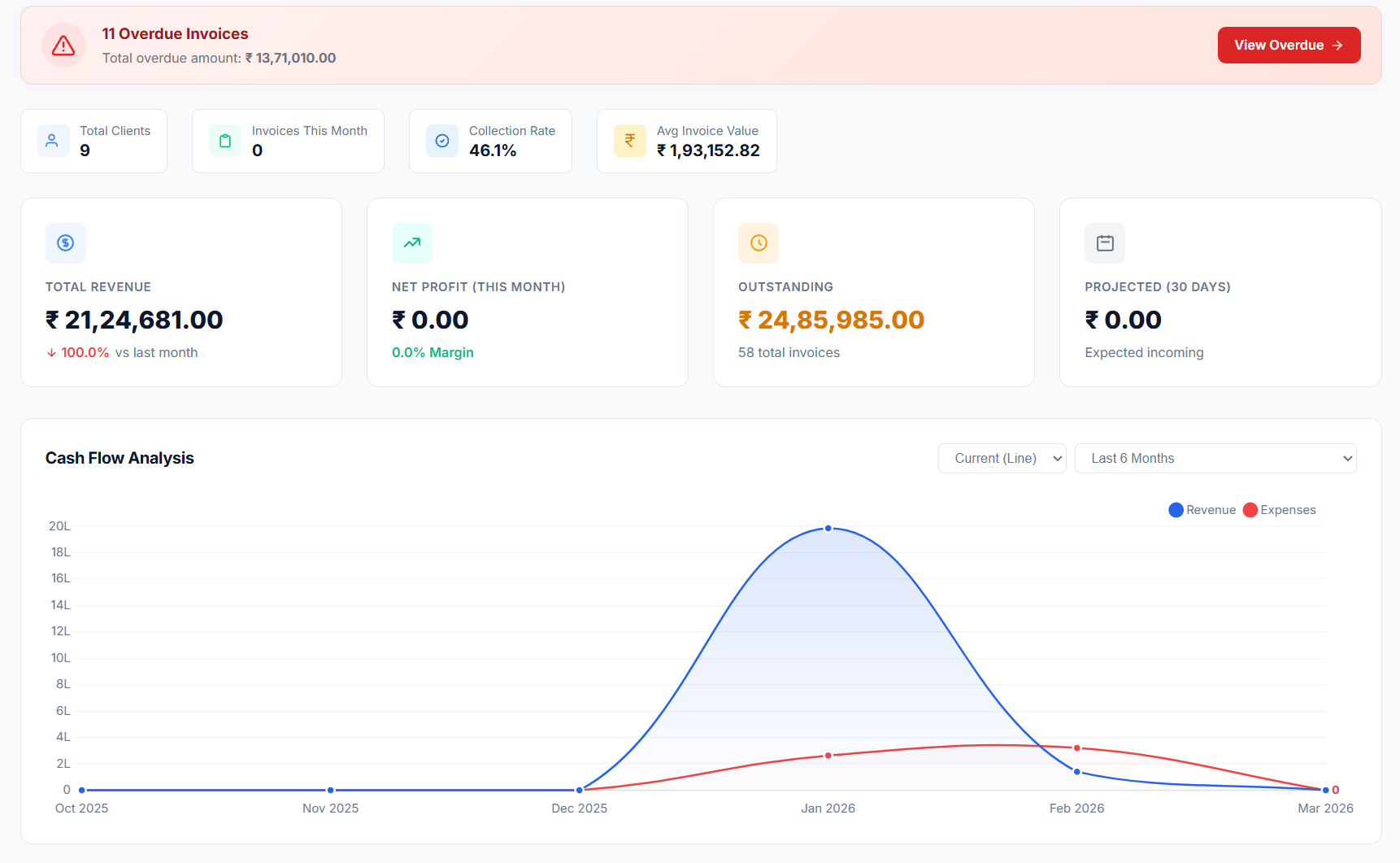The image size is (1400, 863).
Task: Toggle the Expenses series in chart legend
Action: (x=1279, y=510)
